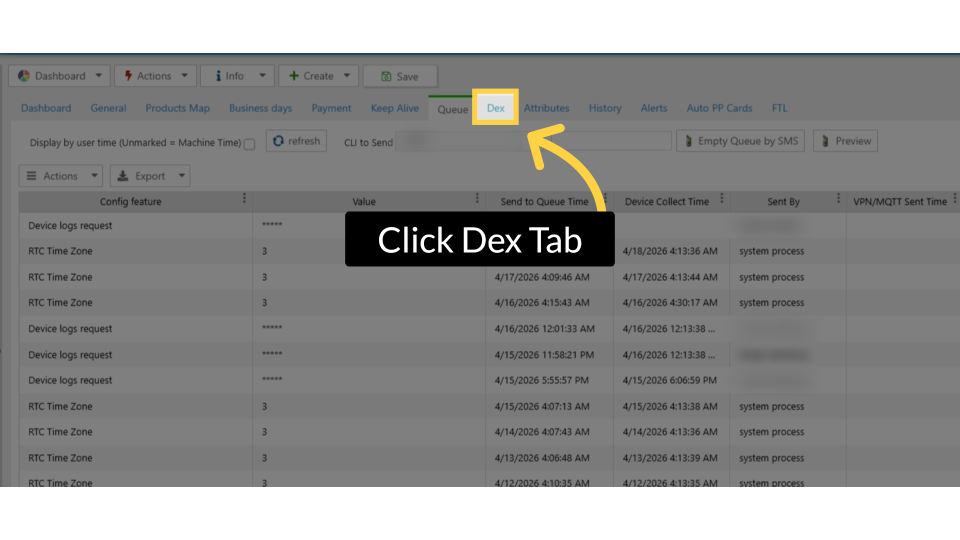
Task: Open Config feature column options menu
Action: [x=244, y=200]
